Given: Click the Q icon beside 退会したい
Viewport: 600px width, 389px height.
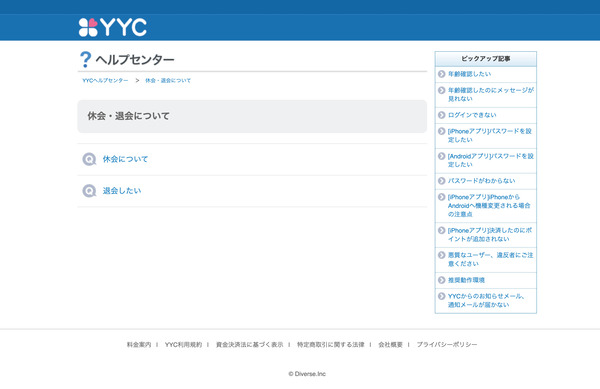Looking at the screenshot, I should coord(89,190).
